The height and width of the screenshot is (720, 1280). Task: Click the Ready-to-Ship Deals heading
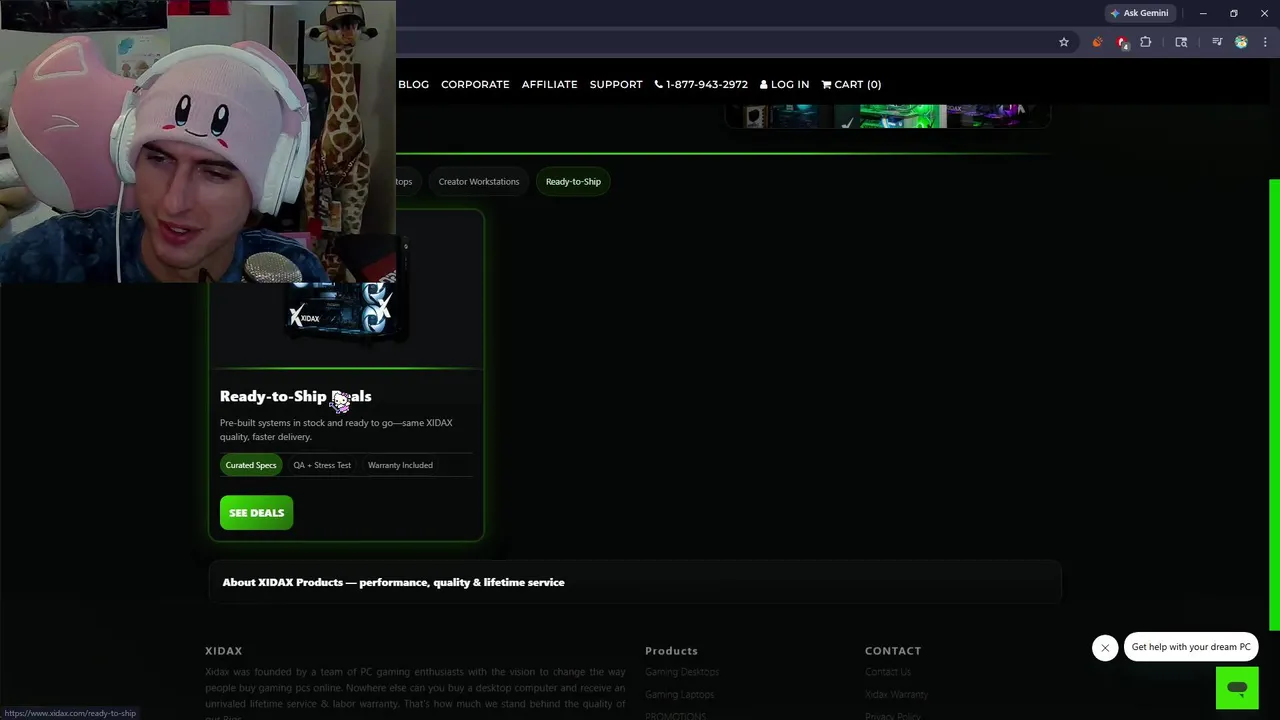coord(295,396)
